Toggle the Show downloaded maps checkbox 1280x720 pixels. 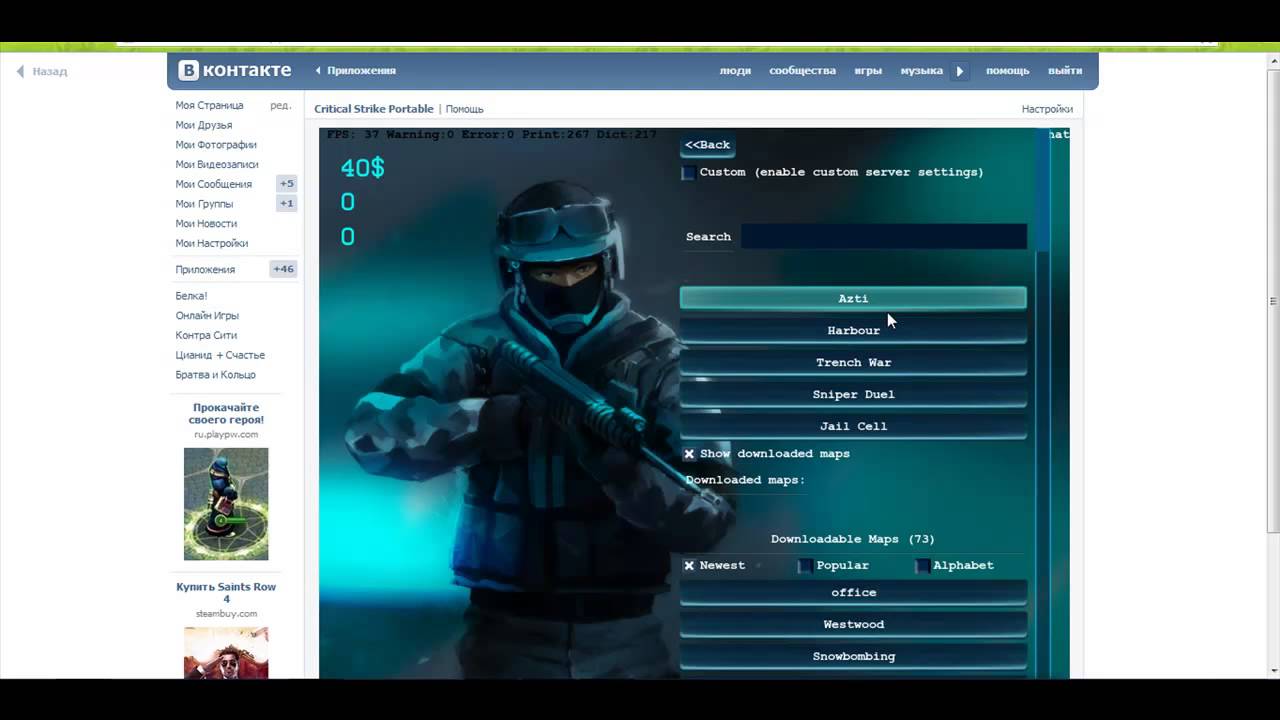tap(689, 454)
